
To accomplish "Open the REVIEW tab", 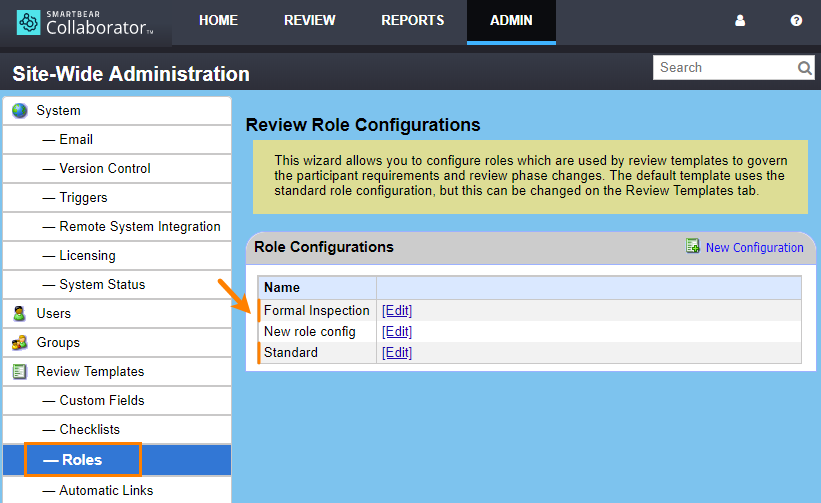I will pos(310,21).
